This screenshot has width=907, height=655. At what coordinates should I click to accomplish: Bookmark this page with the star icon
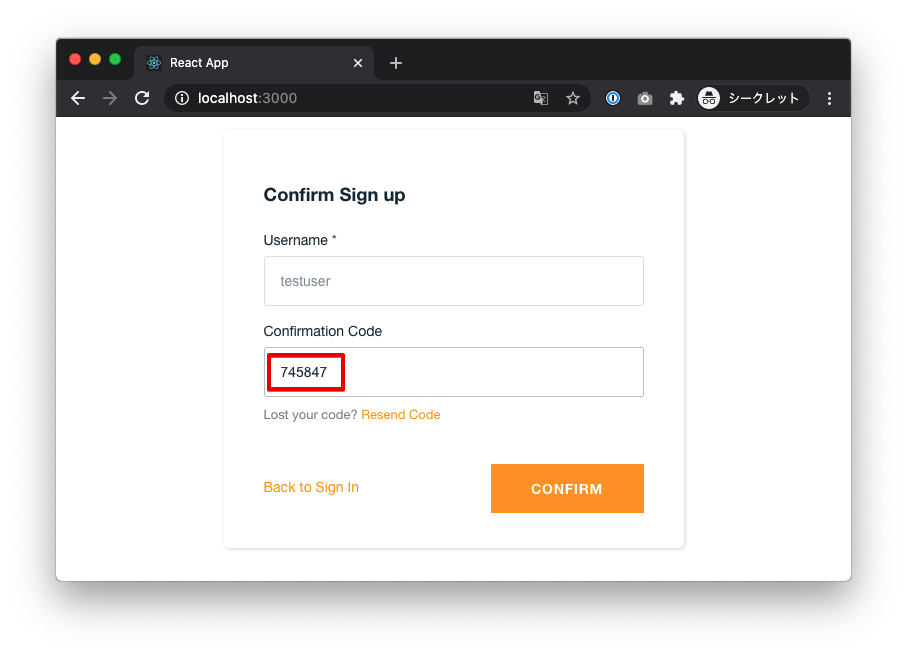tap(573, 98)
